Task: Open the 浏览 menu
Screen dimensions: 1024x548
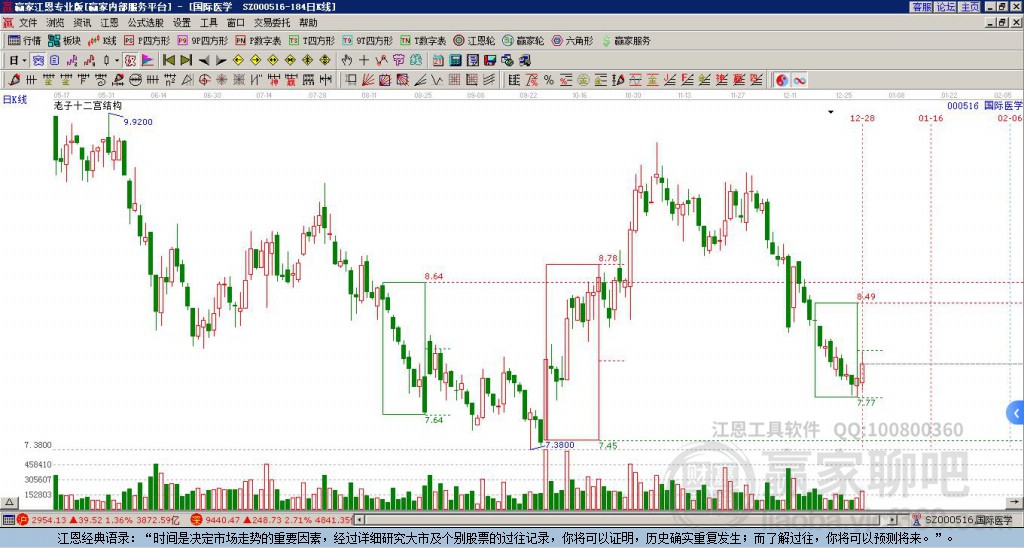Action: (55, 23)
